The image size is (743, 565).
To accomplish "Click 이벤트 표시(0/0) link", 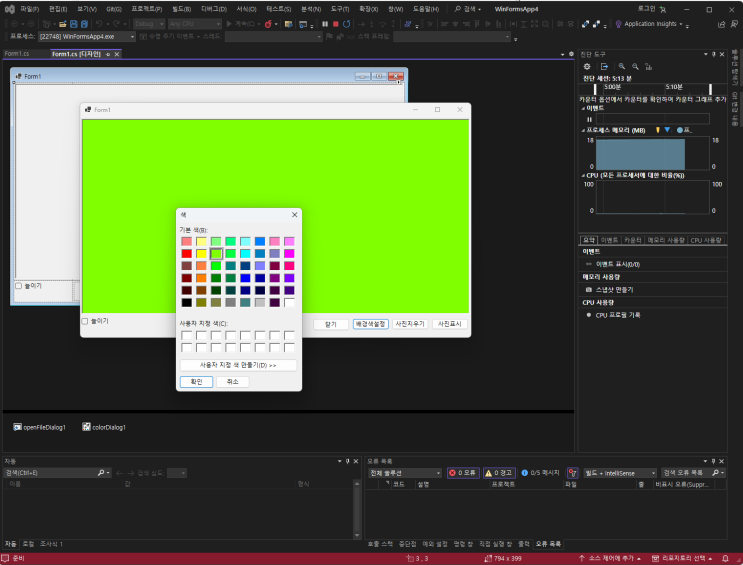I will click(618, 264).
